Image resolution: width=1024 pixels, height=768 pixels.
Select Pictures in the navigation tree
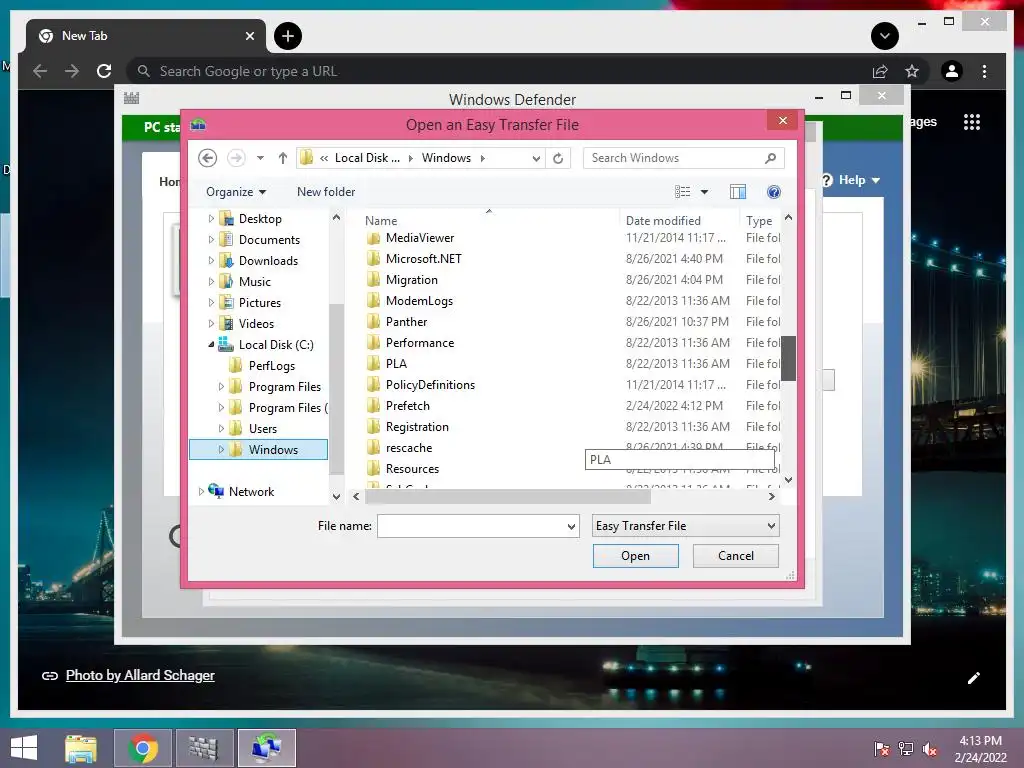tap(259, 302)
